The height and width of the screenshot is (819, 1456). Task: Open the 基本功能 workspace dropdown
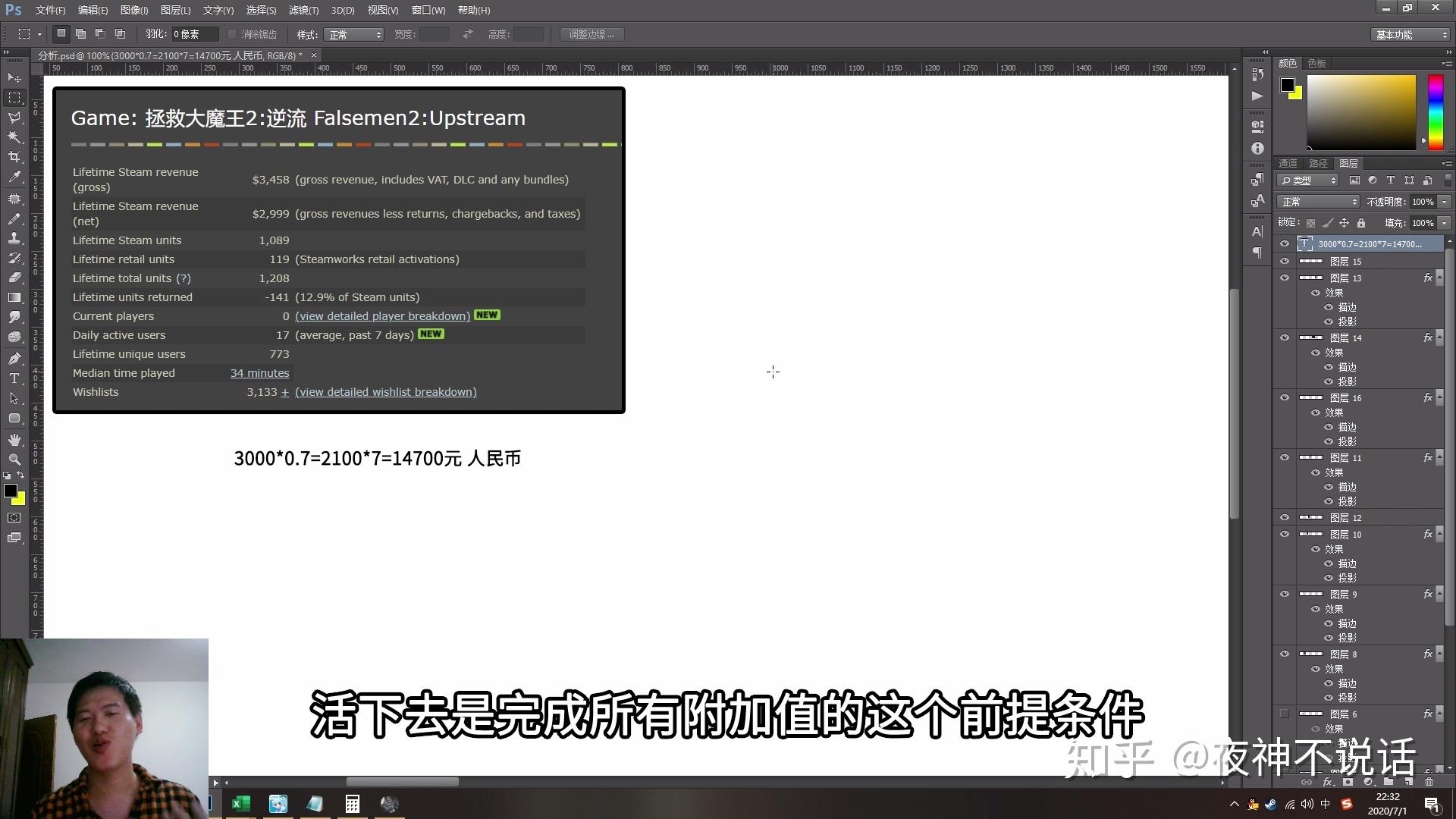(1410, 35)
